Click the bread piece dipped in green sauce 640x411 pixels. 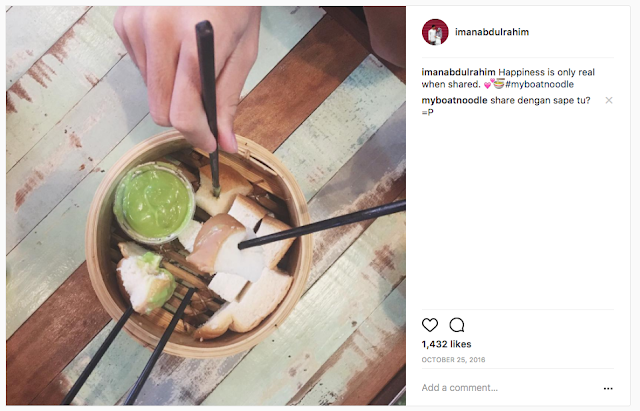coord(146,282)
